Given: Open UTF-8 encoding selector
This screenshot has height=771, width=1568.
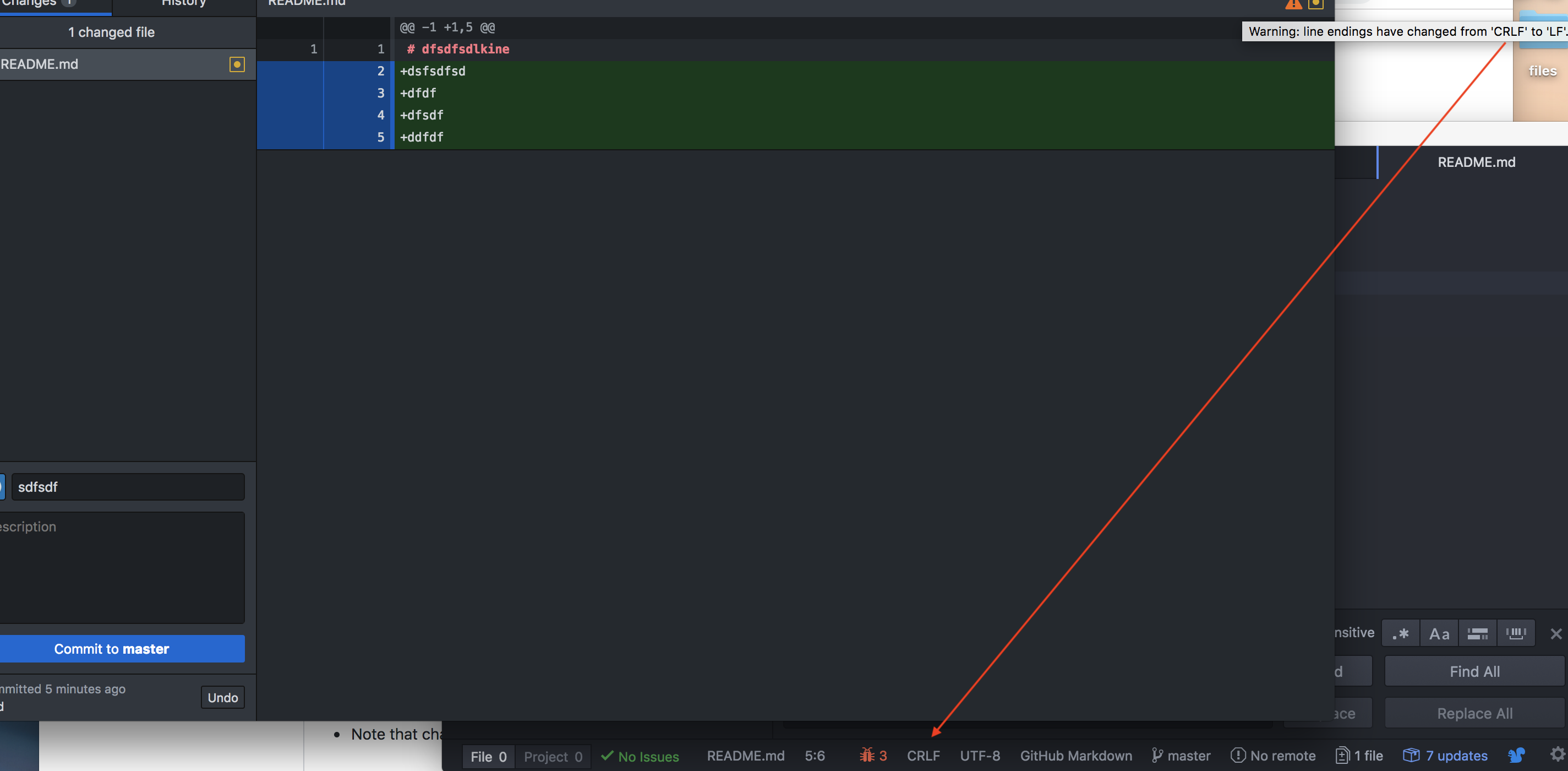Looking at the screenshot, I should (980, 755).
